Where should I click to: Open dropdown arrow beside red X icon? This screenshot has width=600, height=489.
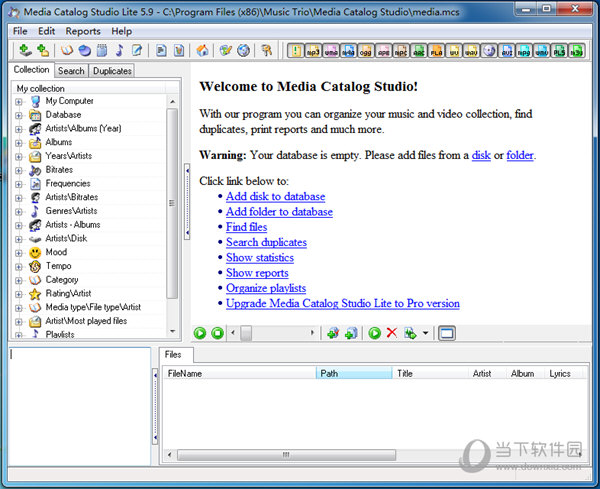tap(426, 333)
